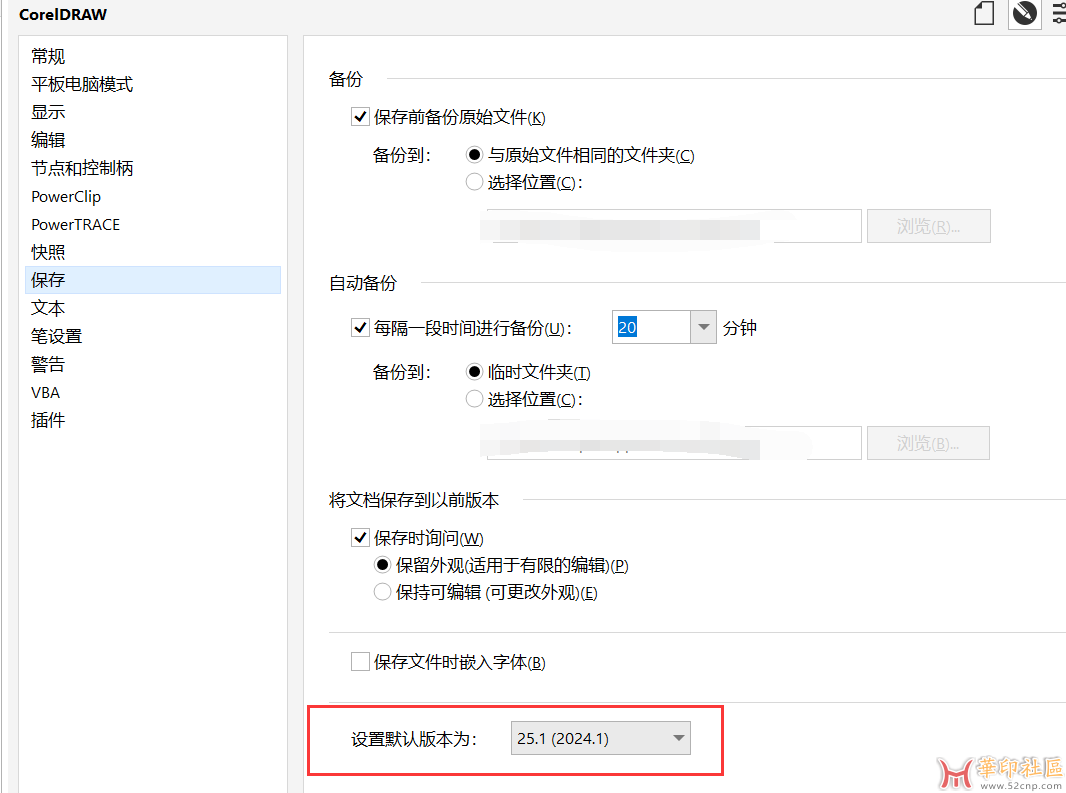Open the document options page icon
Viewport: 1066px width, 793px height.
pos(984,14)
